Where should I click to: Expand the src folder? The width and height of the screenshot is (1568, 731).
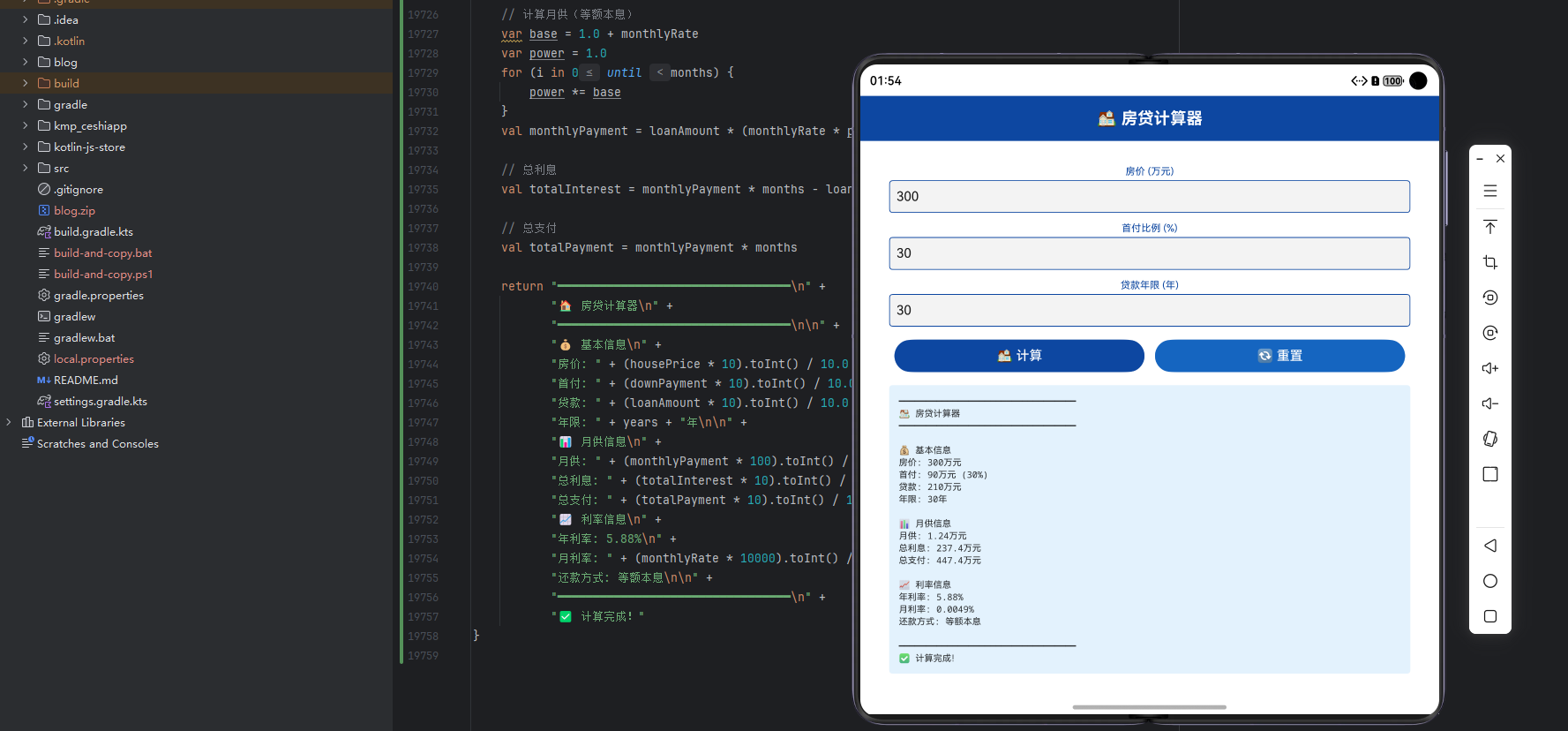click(x=26, y=169)
